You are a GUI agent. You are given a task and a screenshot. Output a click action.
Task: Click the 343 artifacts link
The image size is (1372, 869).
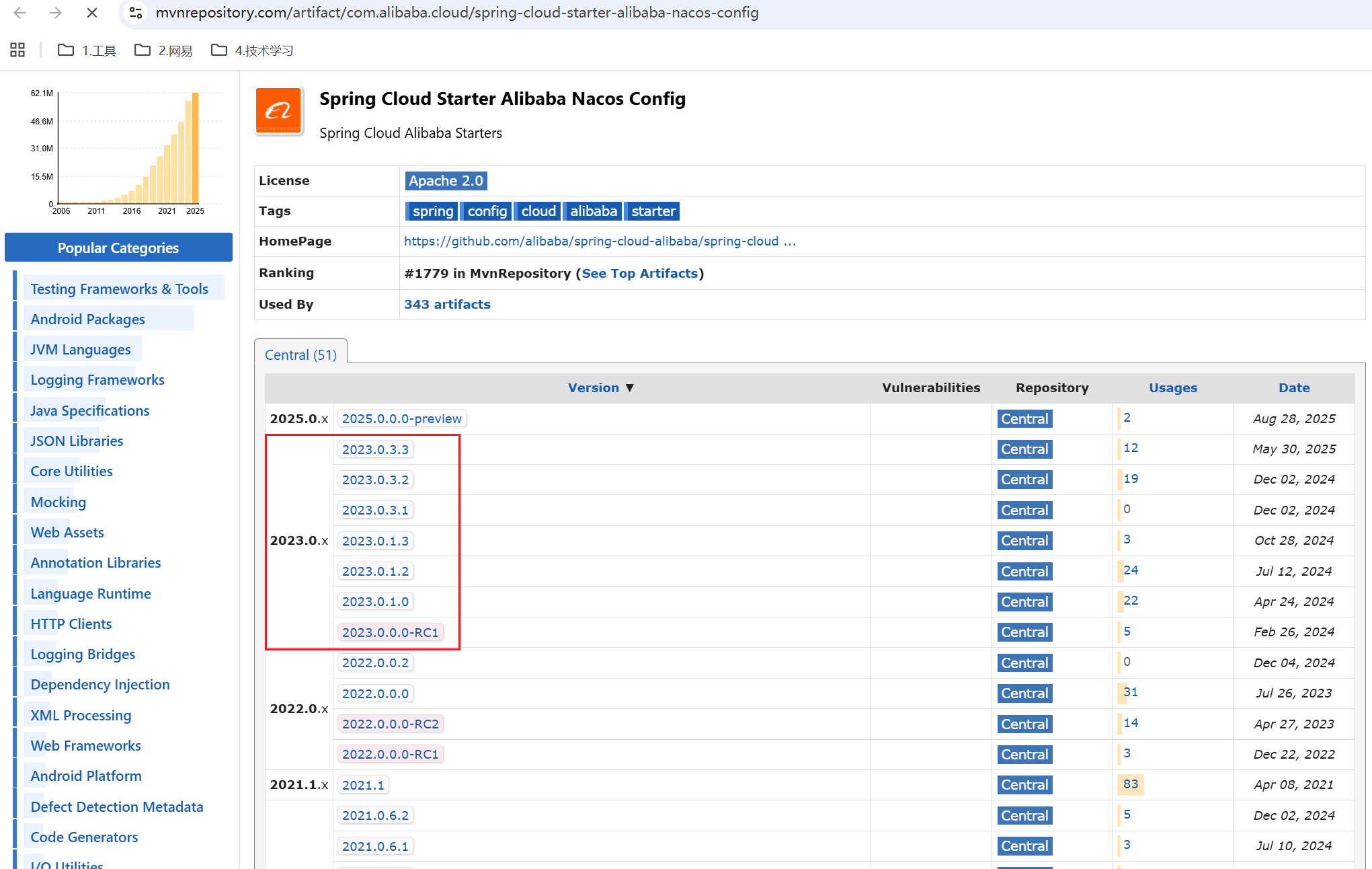click(x=447, y=305)
